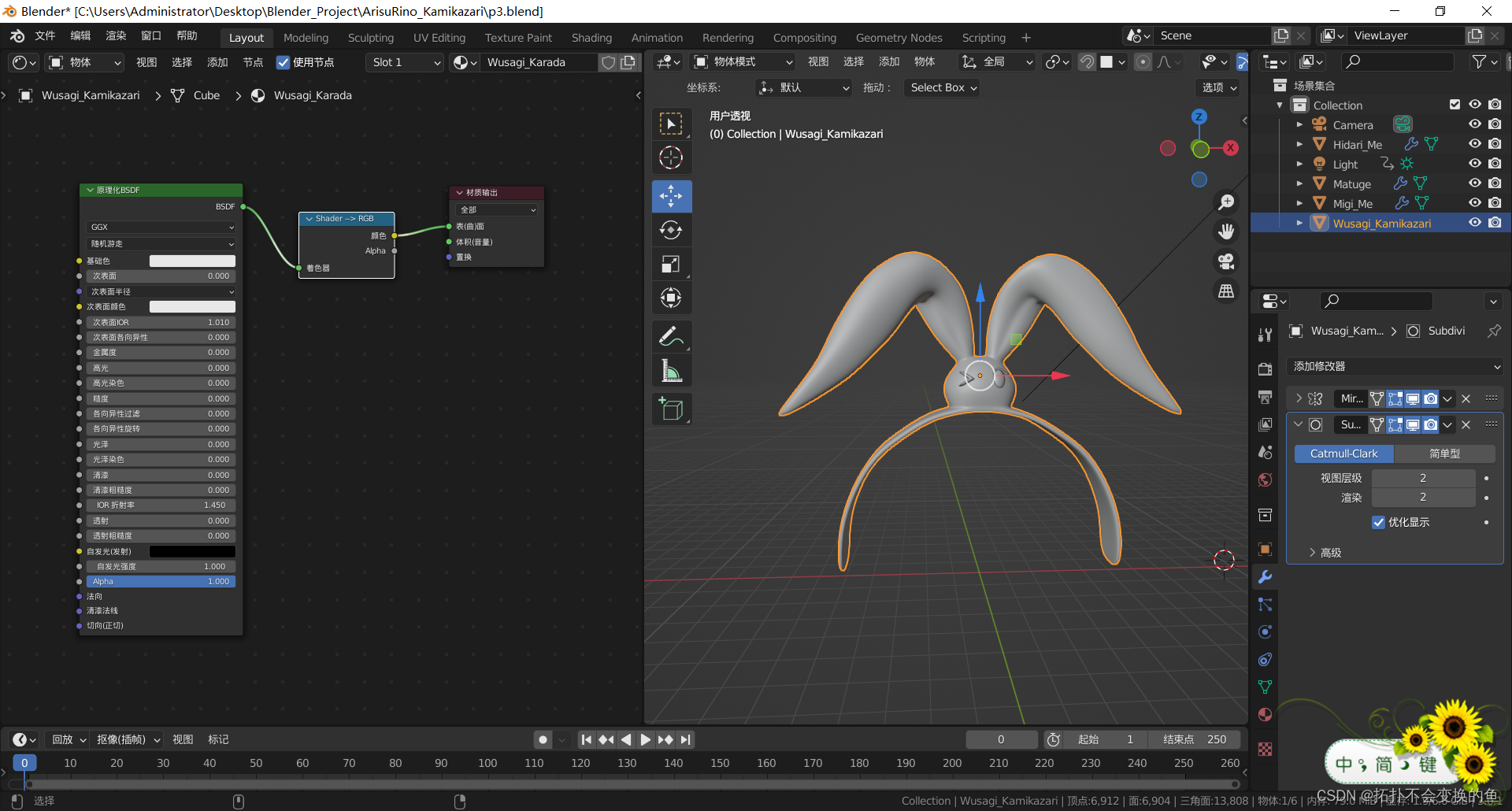Viewport: 1512px width, 811px height.
Task: Open the 全局 transform orientation dropdown
Action: pyautogui.click(x=997, y=61)
